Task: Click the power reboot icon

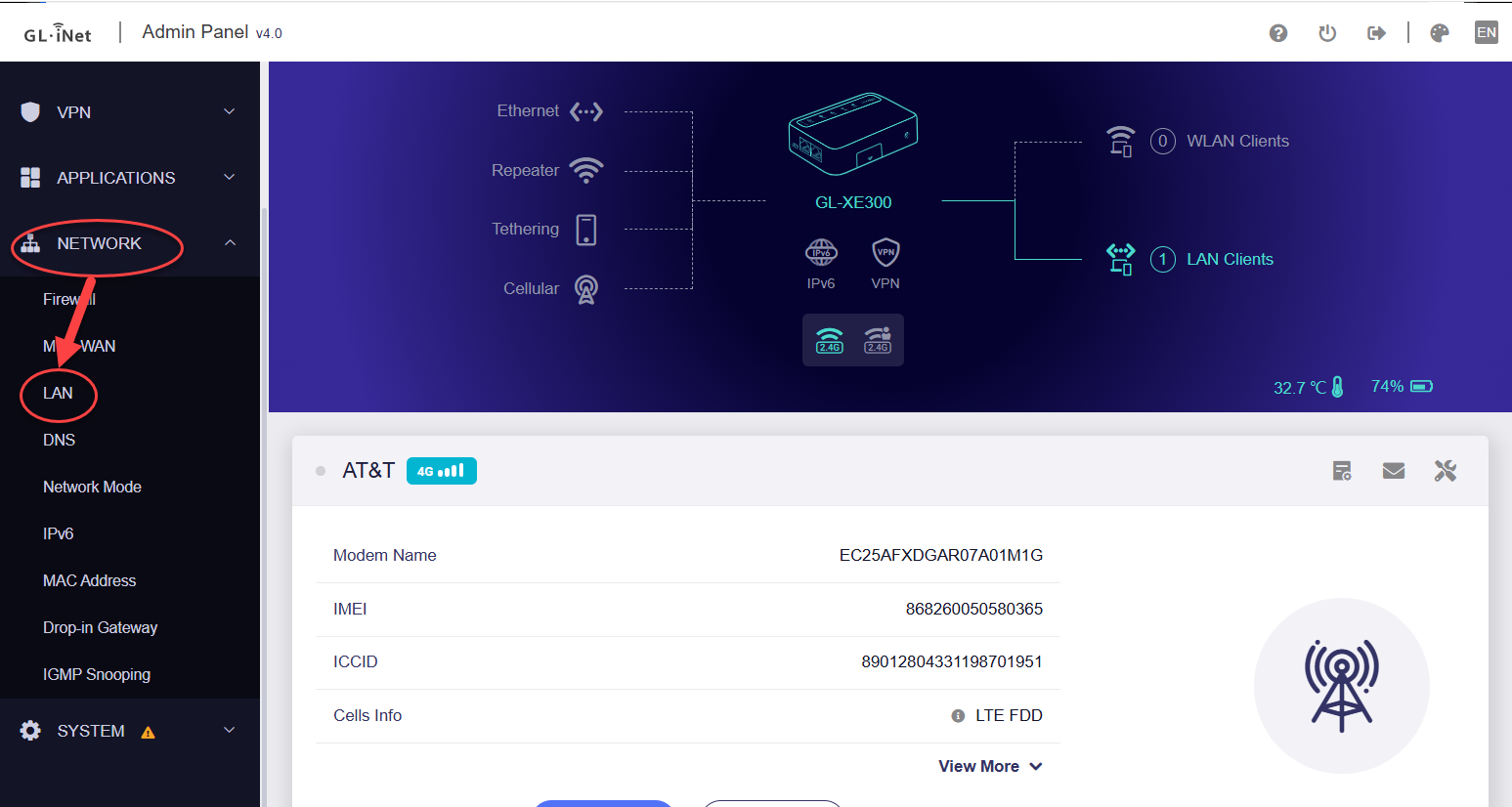Action: (1327, 33)
